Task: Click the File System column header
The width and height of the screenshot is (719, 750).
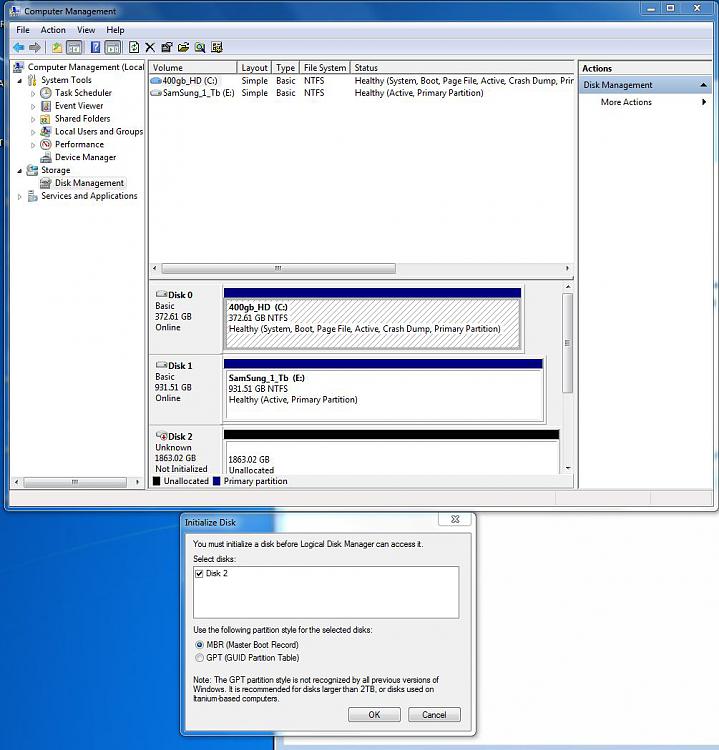Action: click(325, 67)
